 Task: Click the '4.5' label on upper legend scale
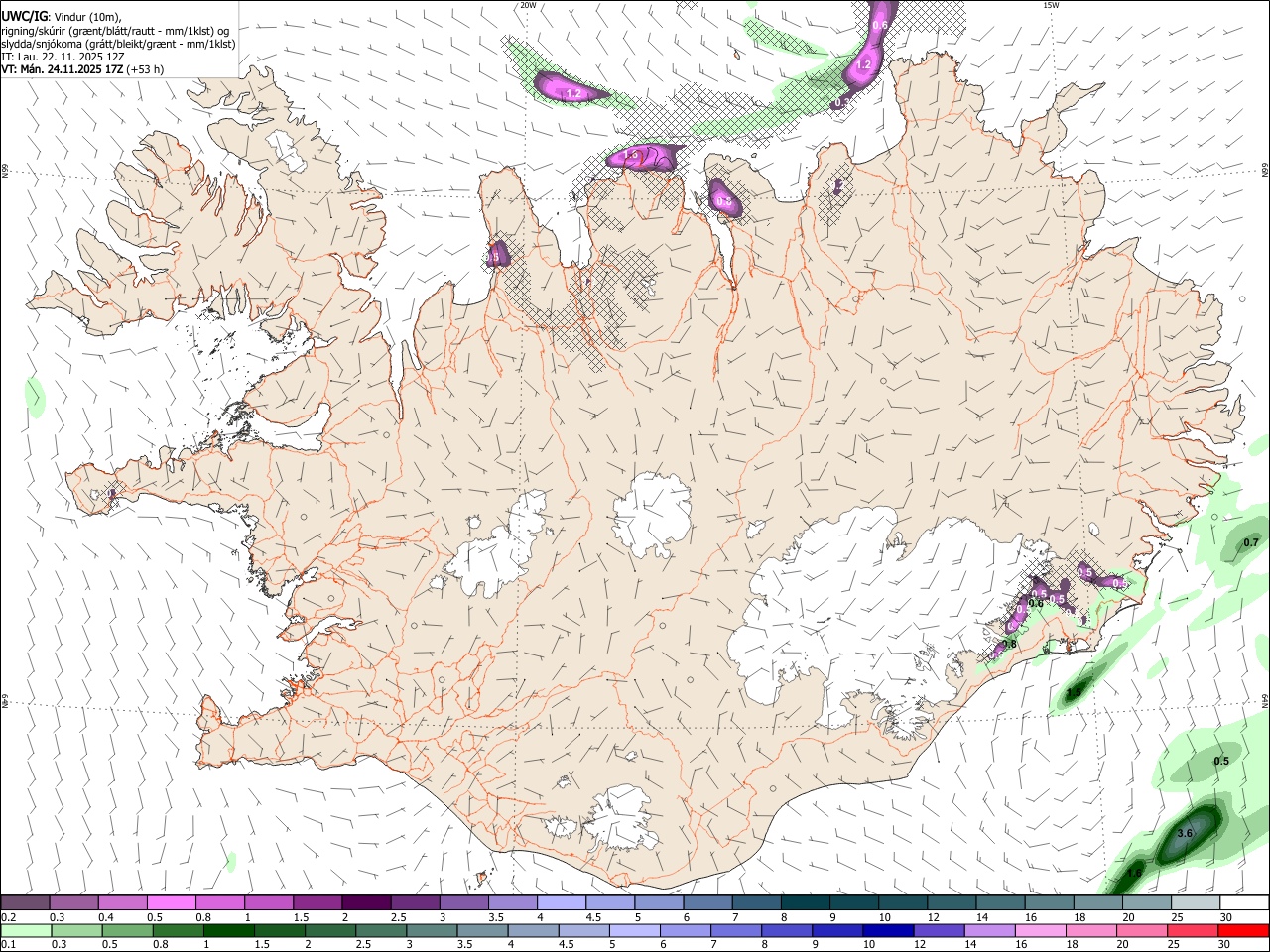(x=593, y=917)
